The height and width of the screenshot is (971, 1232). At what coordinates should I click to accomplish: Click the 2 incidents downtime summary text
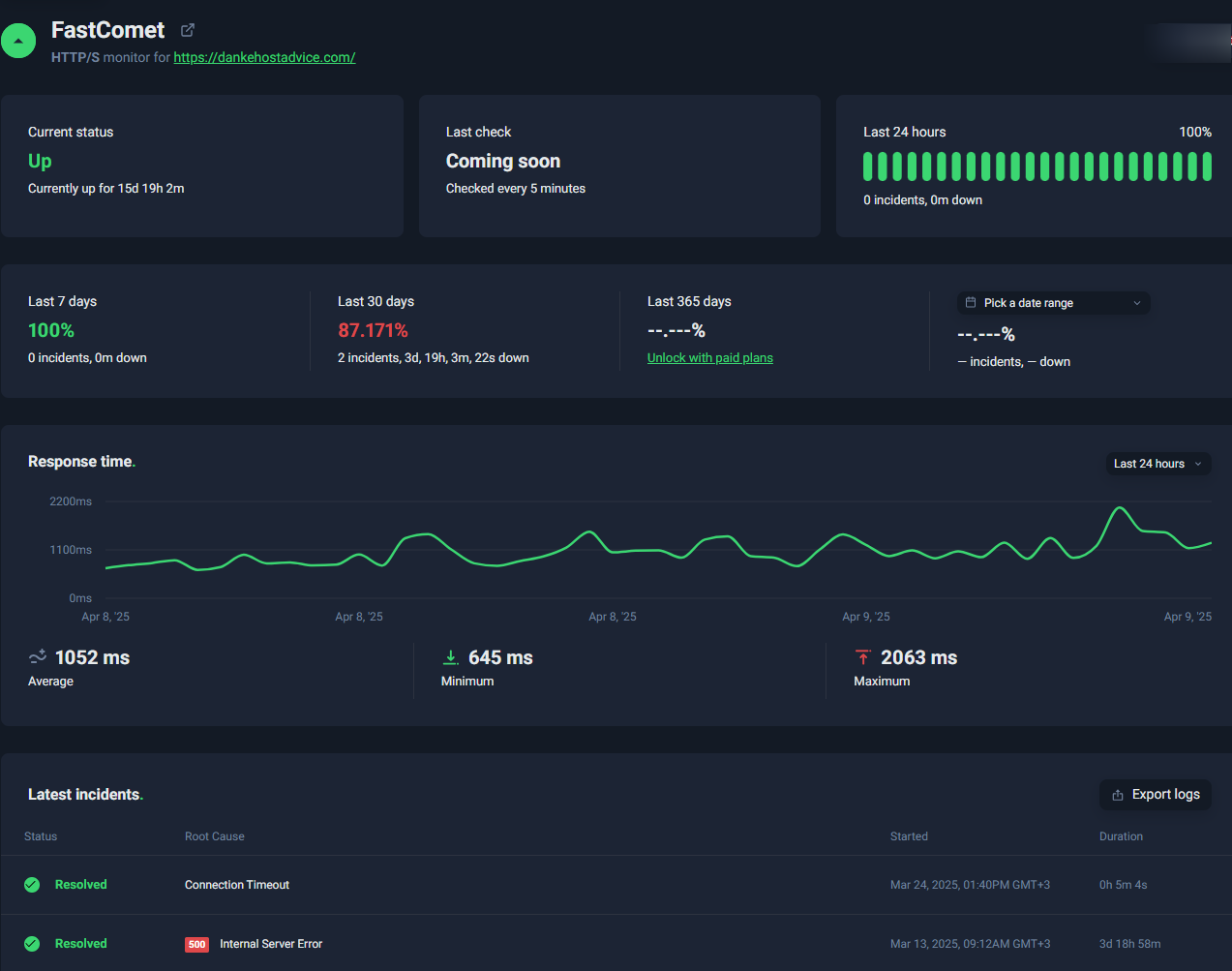click(434, 358)
